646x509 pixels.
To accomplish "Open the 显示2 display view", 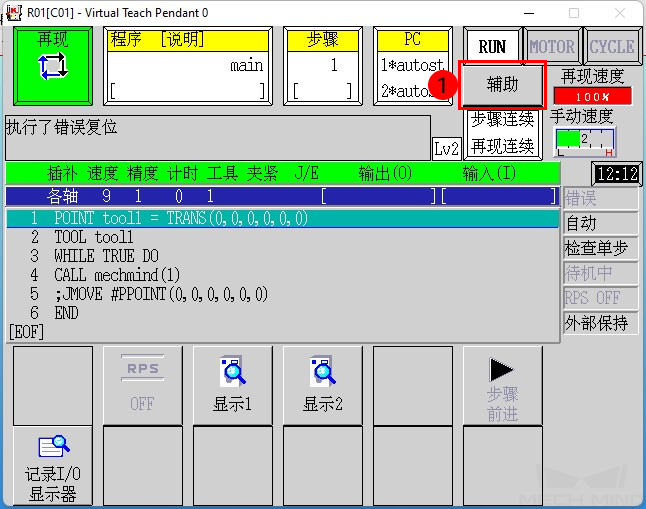I will click(323, 385).
